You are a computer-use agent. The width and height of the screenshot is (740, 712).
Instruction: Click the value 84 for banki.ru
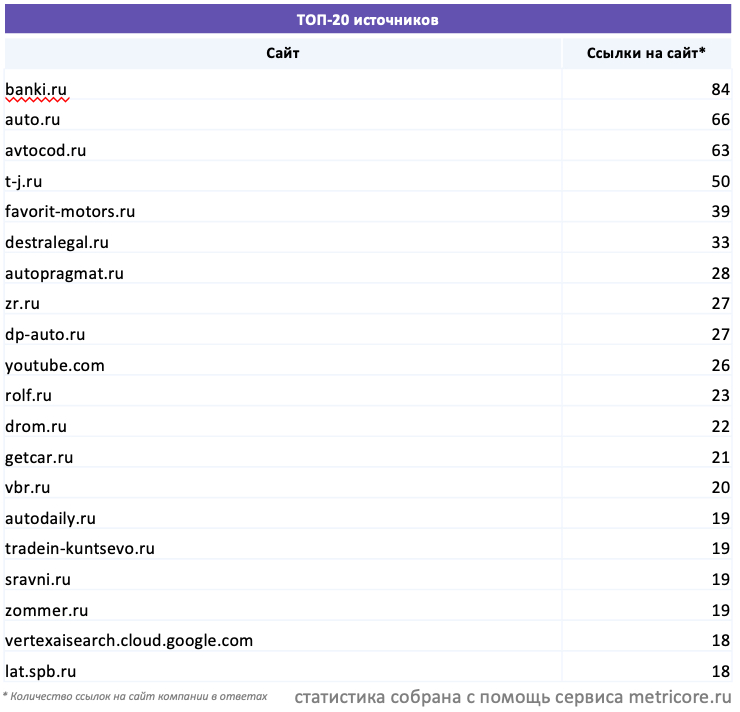point(720,90)
